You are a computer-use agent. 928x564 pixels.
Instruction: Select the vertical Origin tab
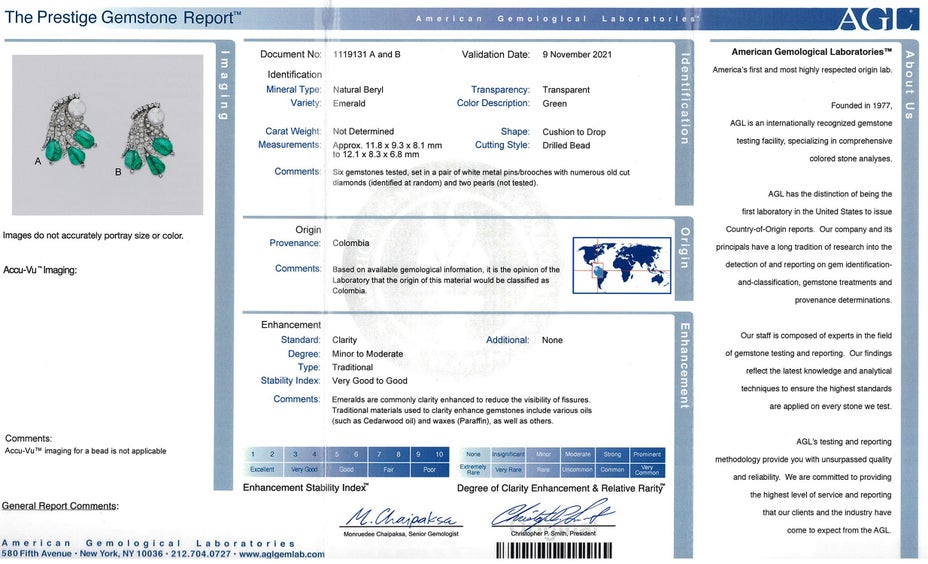coord(685,246)
